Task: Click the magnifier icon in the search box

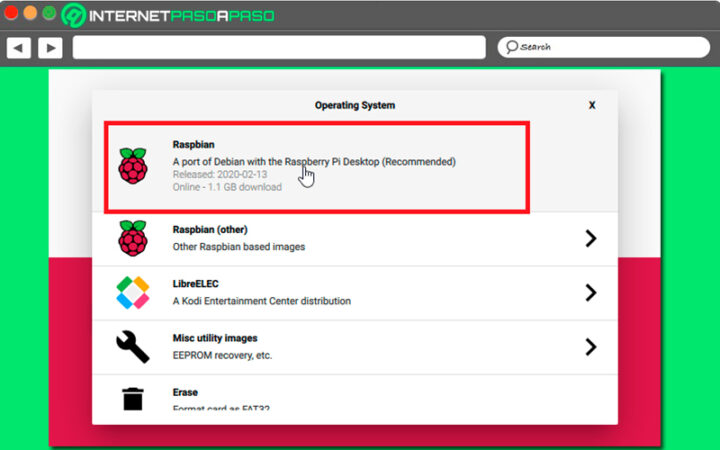Action: coord(510,47)
